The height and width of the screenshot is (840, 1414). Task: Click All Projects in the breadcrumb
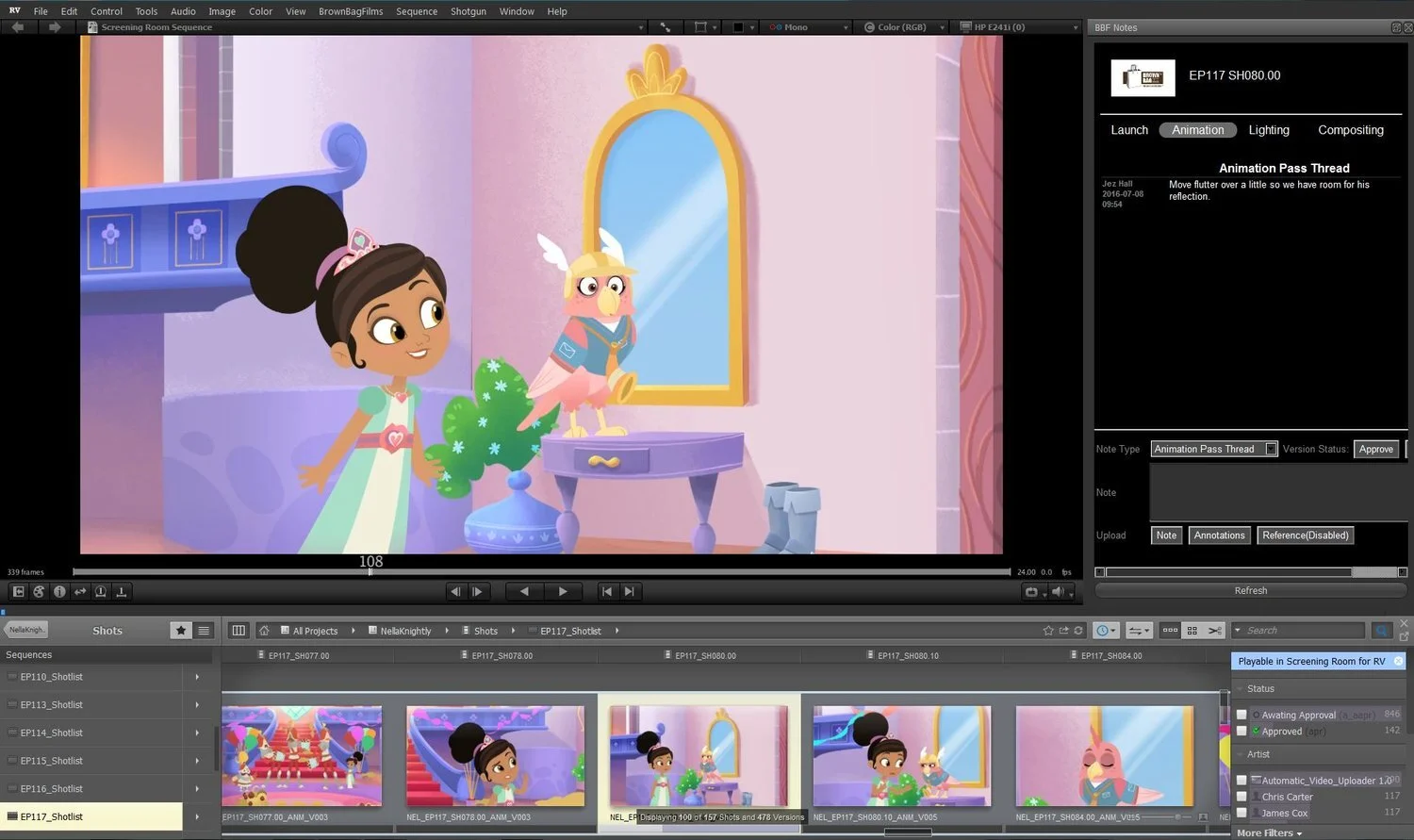[315, 631]
